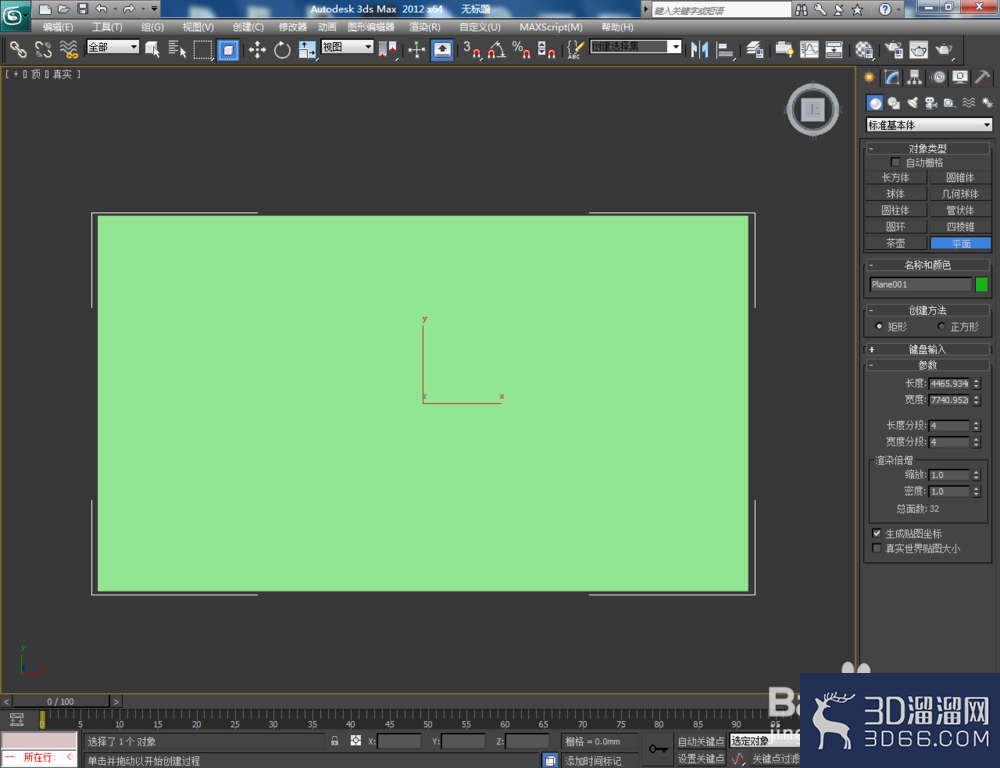1000x768 pixels.
Task: Click the 长方体 box button
Action: 895,177
